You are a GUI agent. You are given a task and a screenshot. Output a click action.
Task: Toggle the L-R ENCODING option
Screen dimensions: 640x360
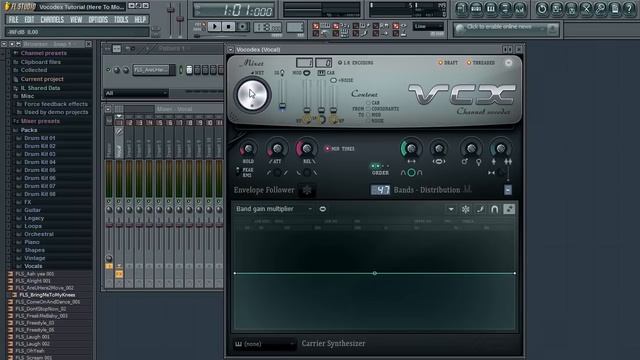[x=340, y=63]
